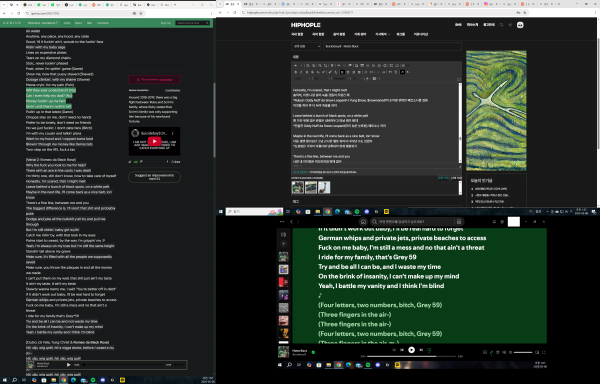This screenshot has width=600, height=384.
Task: Open board category dropdown beside title field
Action: point(306,46)
